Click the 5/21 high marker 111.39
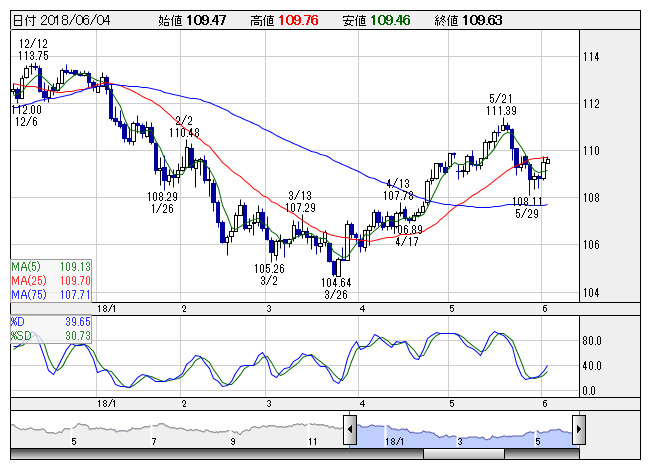Screen dimensions: 652x469 [x=502, y=104]
